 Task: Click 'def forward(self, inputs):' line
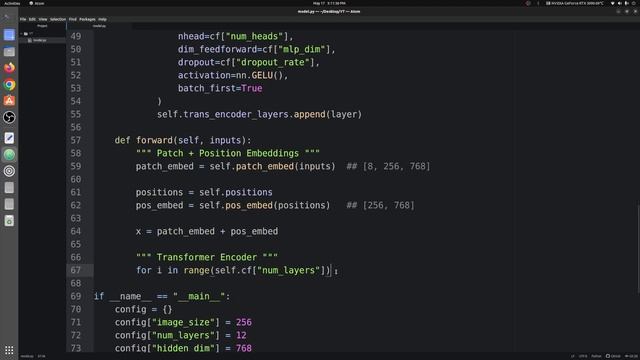[x=183, y=140]
